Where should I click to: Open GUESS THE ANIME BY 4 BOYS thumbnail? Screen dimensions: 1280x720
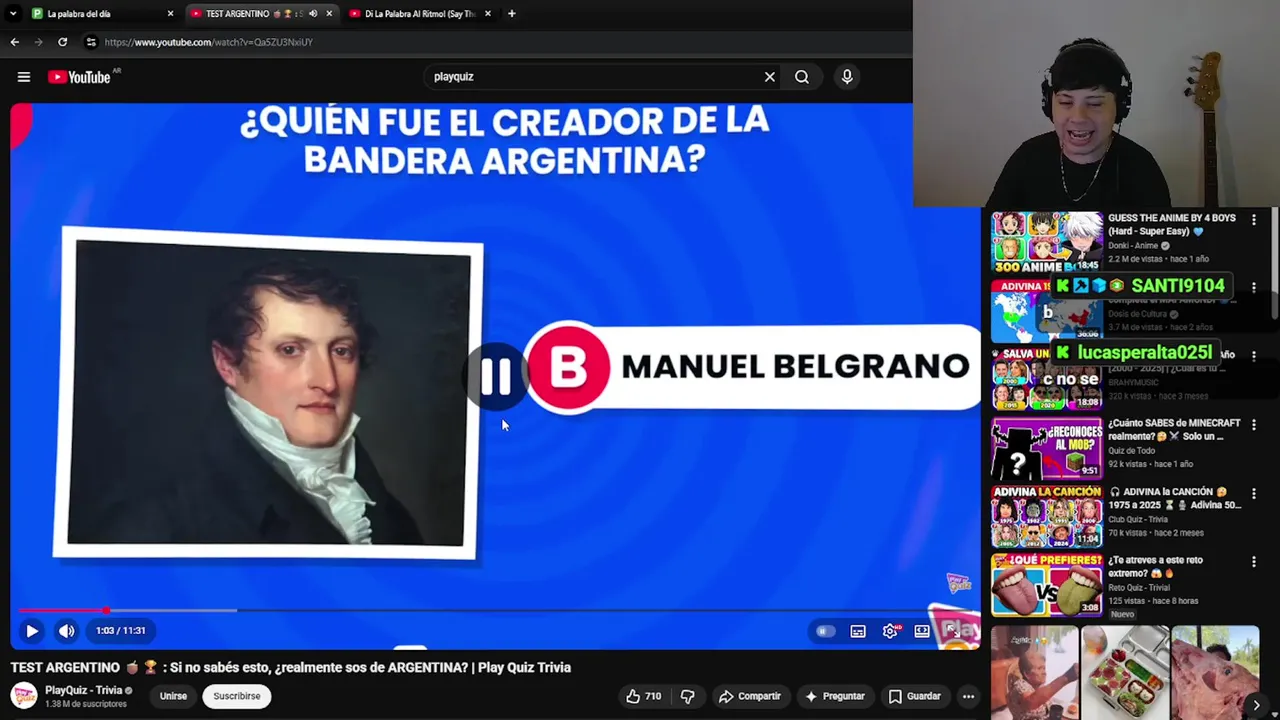1046,242
